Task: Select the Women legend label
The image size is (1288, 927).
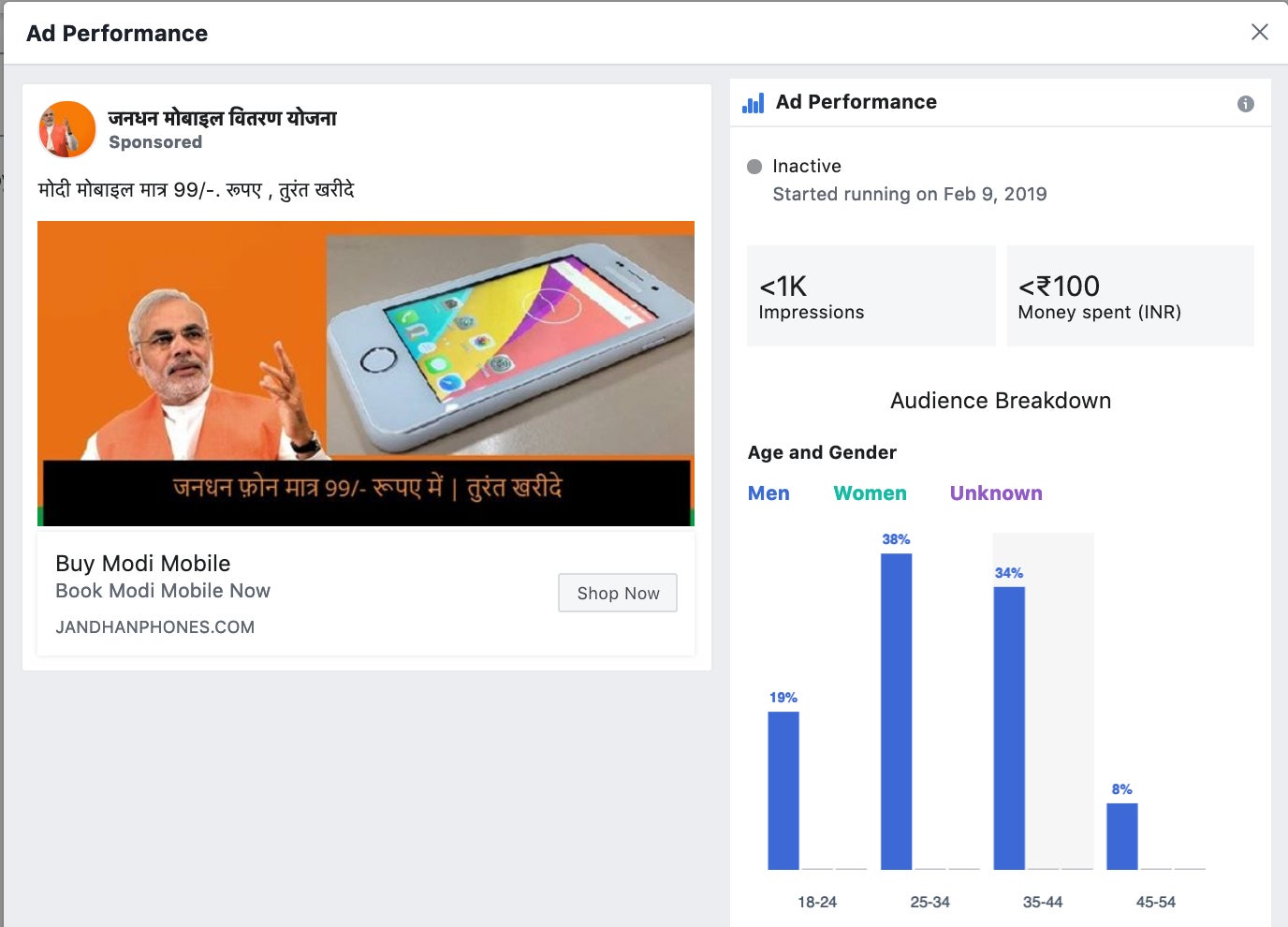Action: 871,493
